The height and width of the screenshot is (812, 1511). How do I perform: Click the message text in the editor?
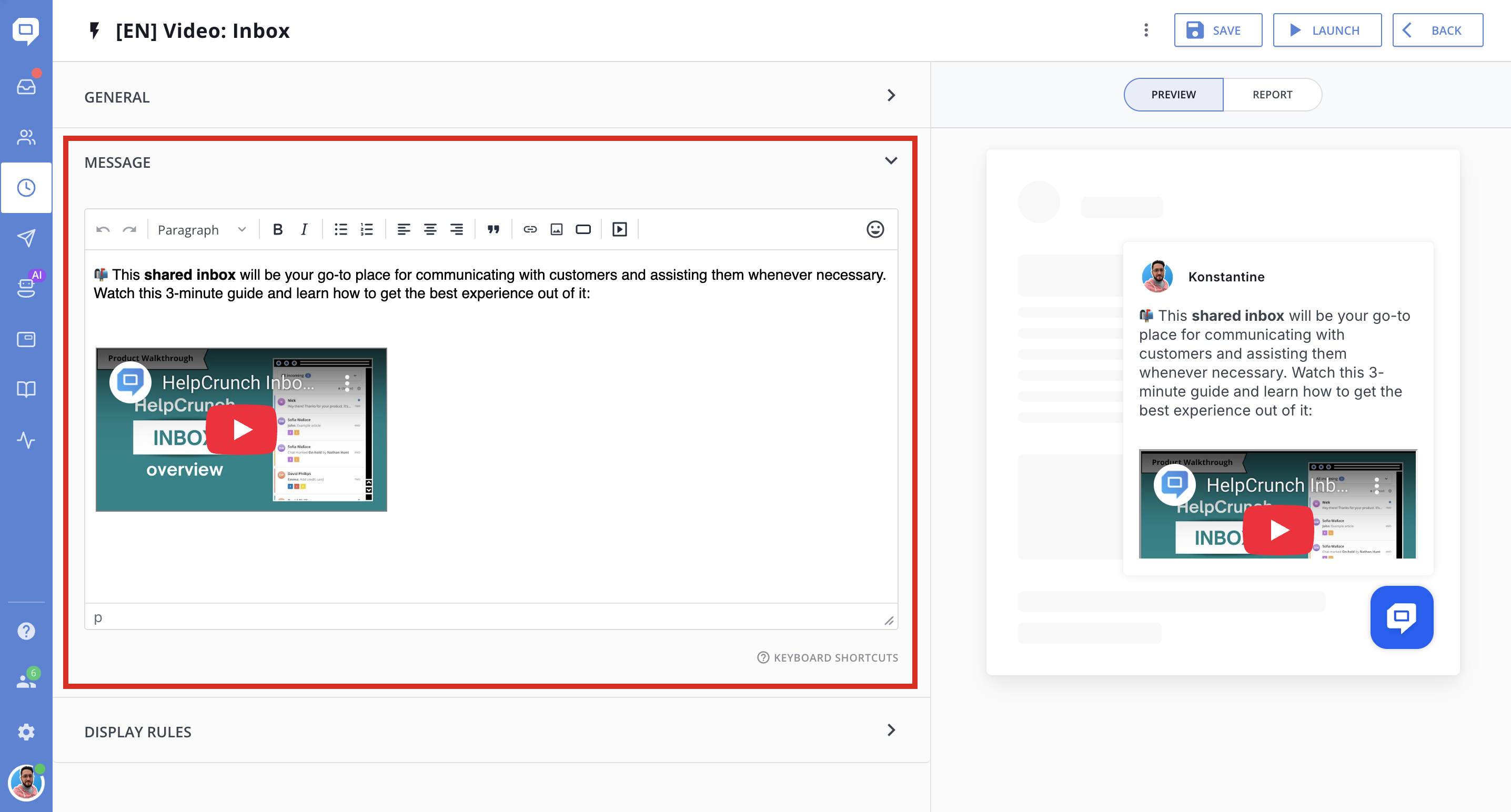click(490, 284)
